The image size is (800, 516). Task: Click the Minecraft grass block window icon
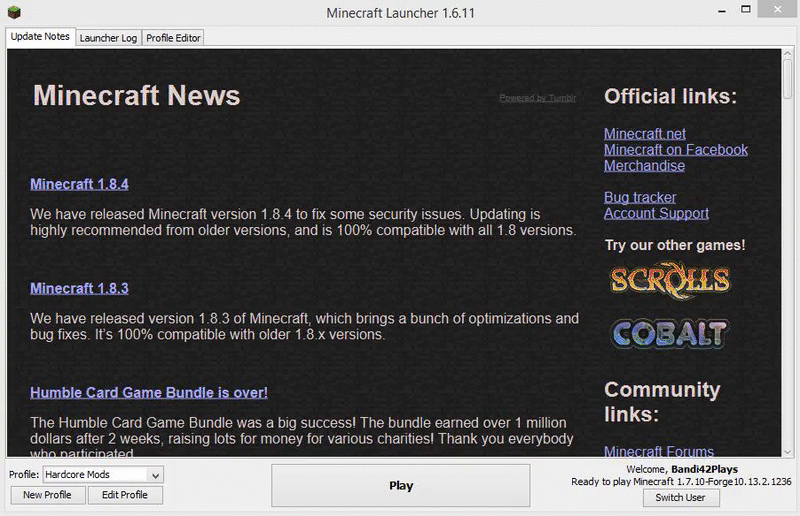[14, 12]
